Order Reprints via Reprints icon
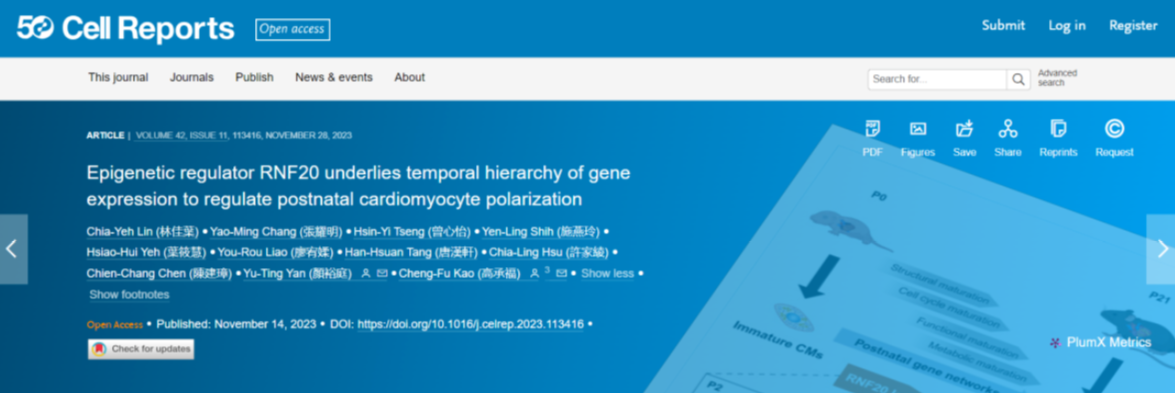 1058,129
